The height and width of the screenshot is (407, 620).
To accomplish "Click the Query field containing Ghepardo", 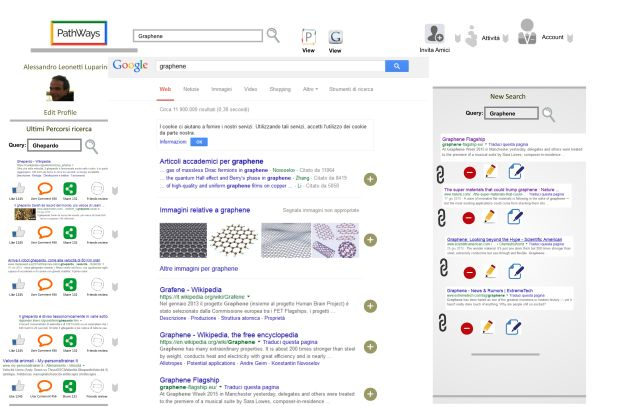I will pyautogui.click(x=54, y=146).
